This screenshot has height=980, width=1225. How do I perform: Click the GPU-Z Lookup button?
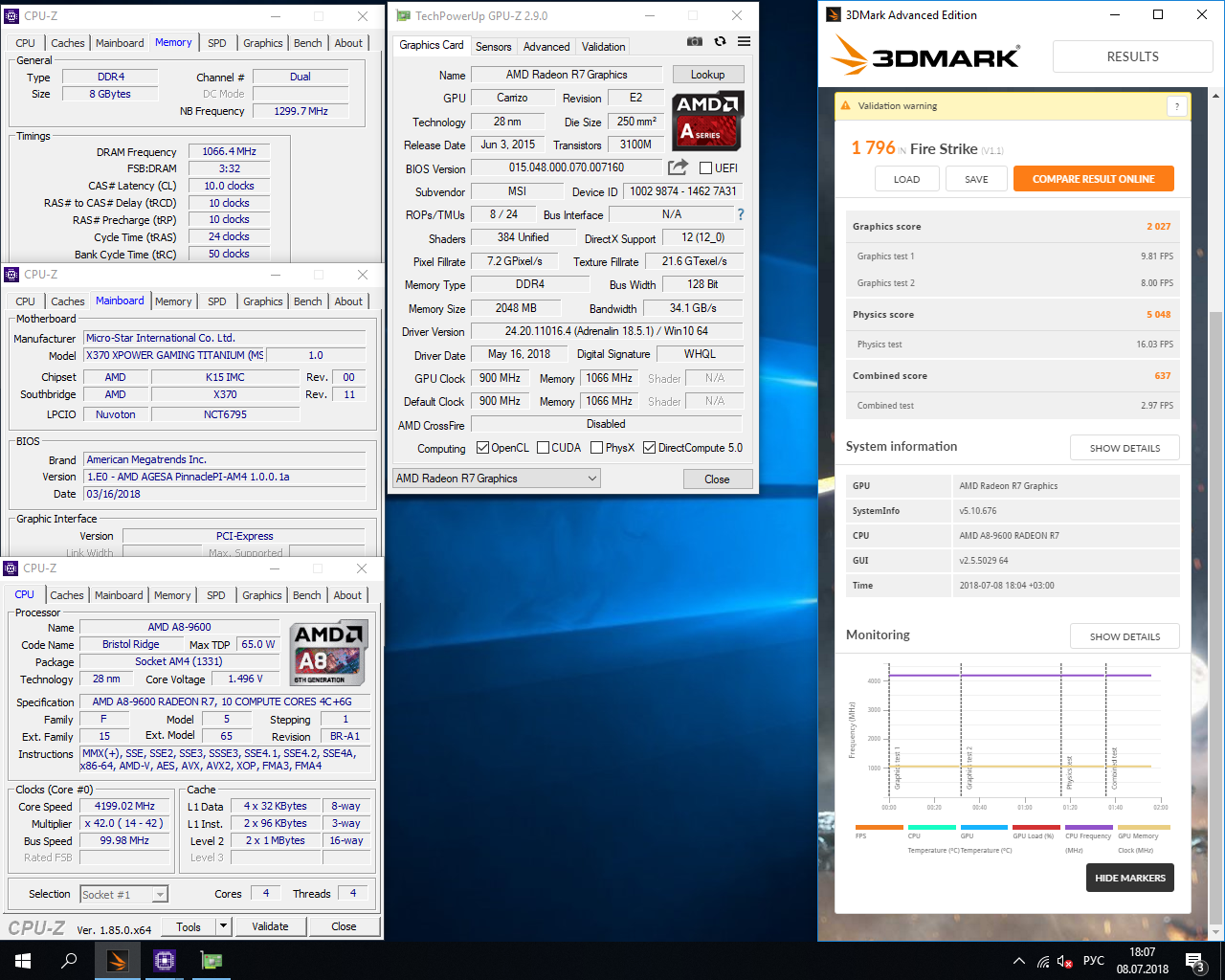point(707,75)
